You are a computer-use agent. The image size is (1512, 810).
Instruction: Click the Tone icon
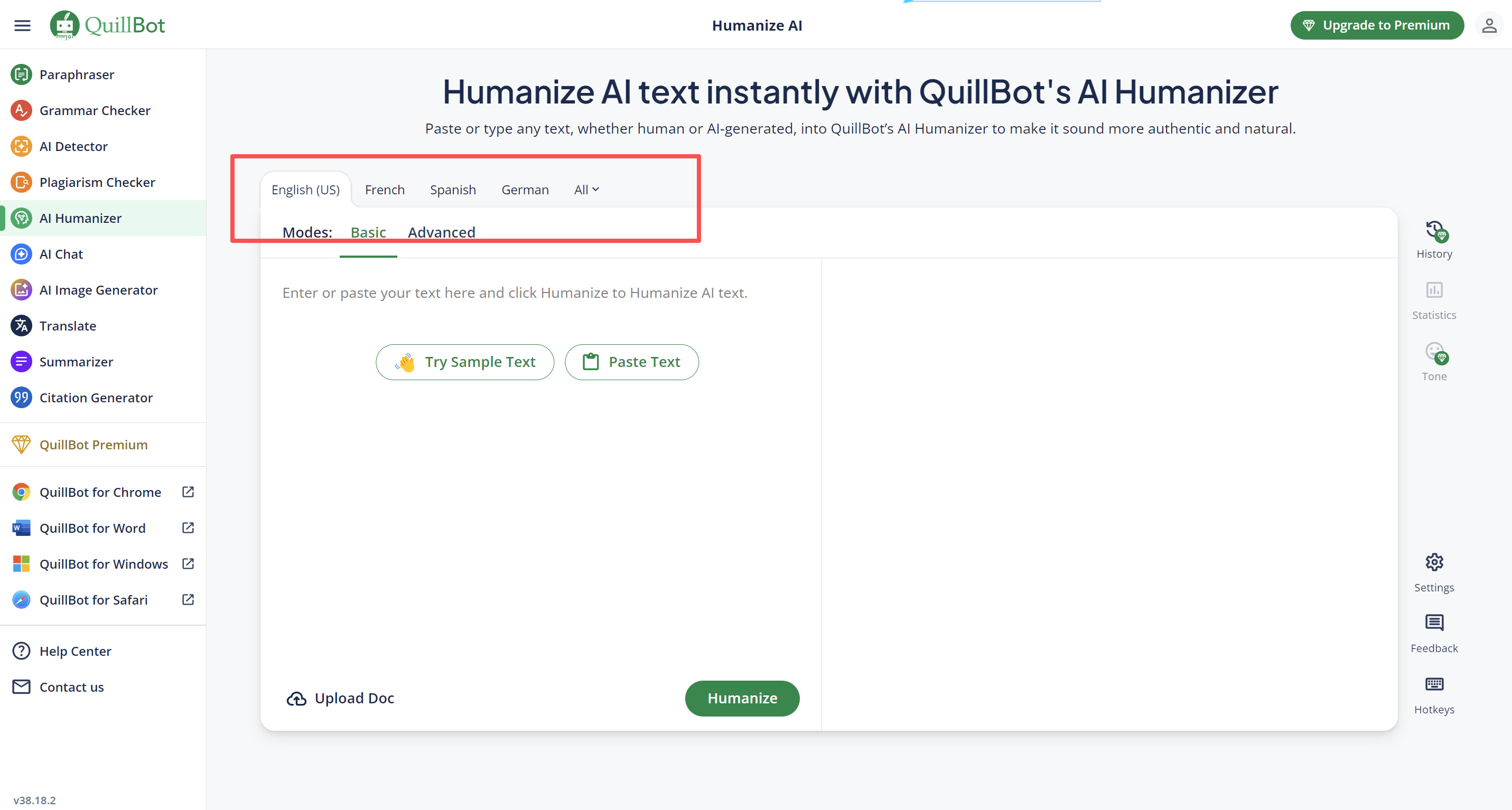1434,352
